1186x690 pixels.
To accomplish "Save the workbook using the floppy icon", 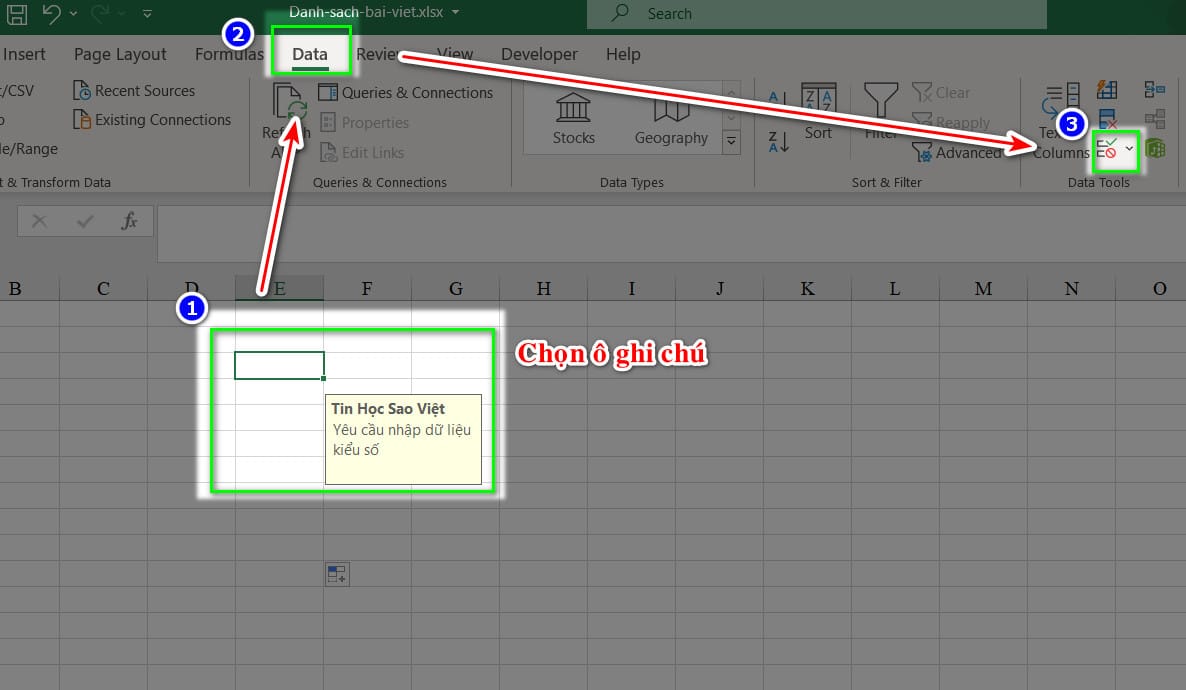I will (17, 13).
